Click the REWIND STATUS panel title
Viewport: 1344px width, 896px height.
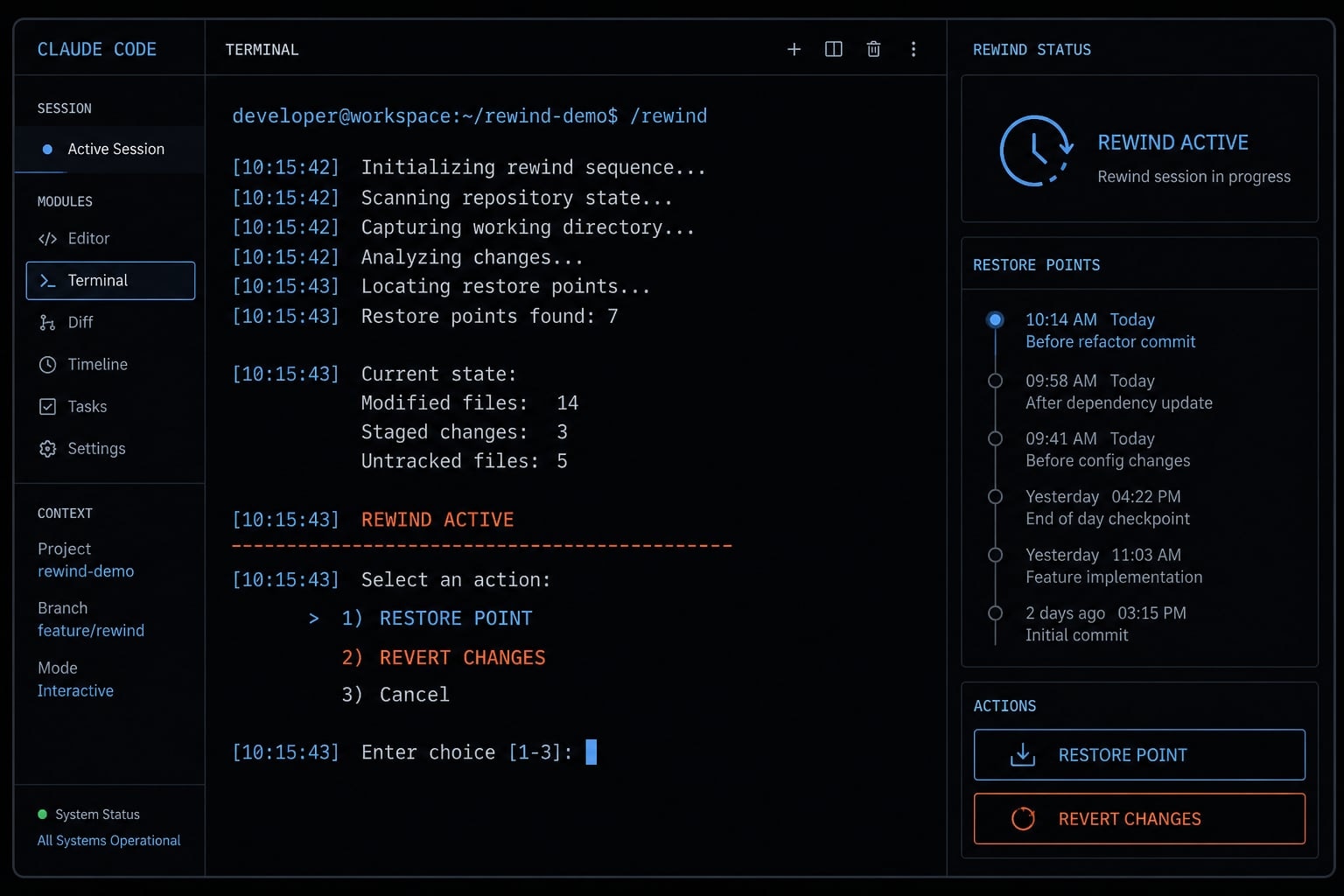tap(1032, 50)
